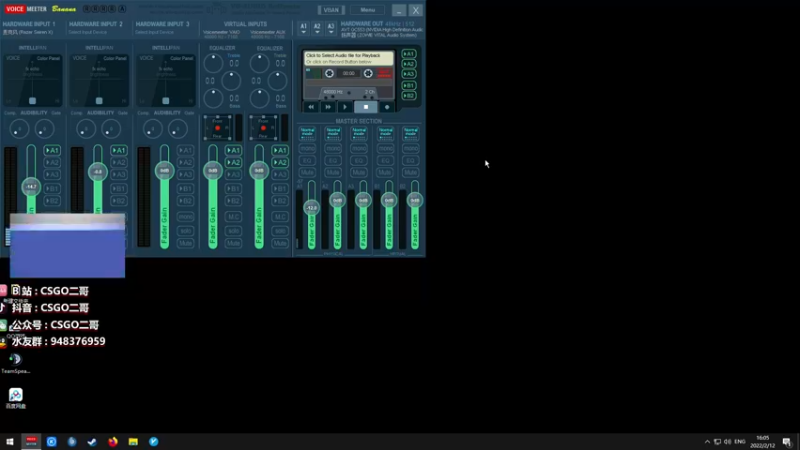
Task: Change Normal mode on A1 master bus
Action: pyautogui.click(x=307, y=133)
